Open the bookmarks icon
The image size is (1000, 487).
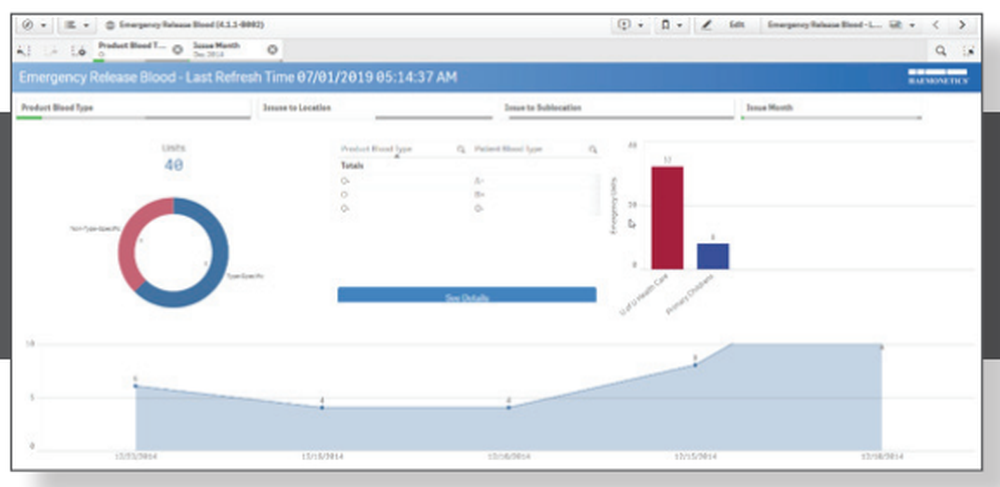(x=666, y=25)
